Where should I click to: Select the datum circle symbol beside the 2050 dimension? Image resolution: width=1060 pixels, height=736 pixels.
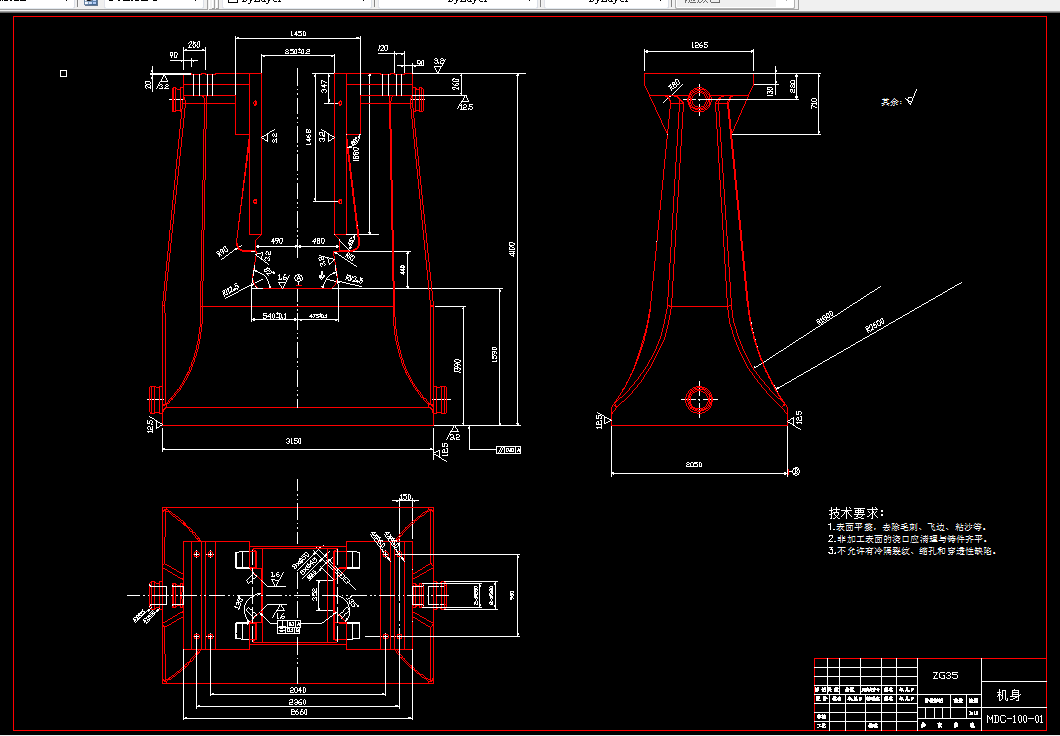[x=796, y=471]
